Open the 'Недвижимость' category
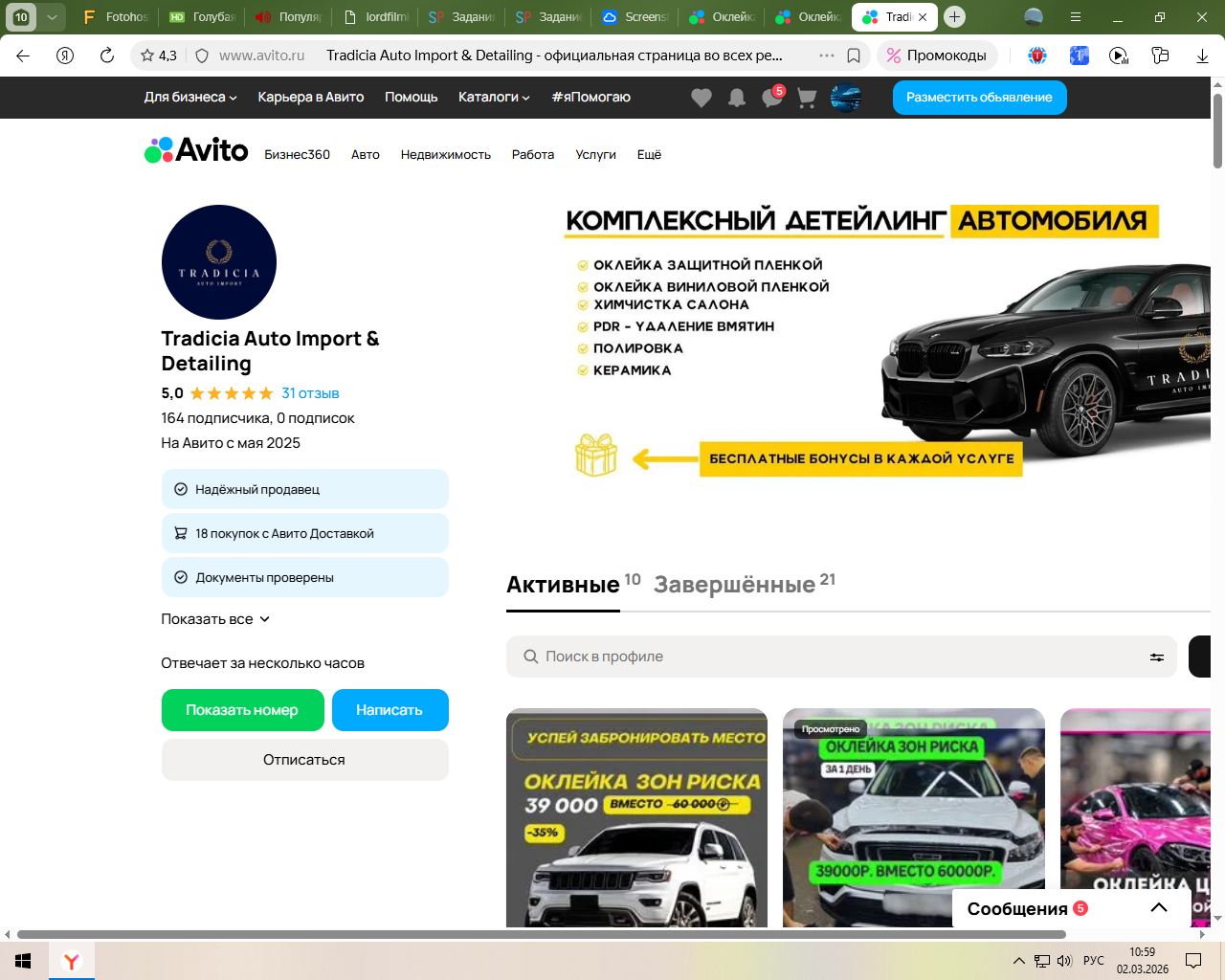This screenshot has height=980, width=1225. [x=446, y=155]
